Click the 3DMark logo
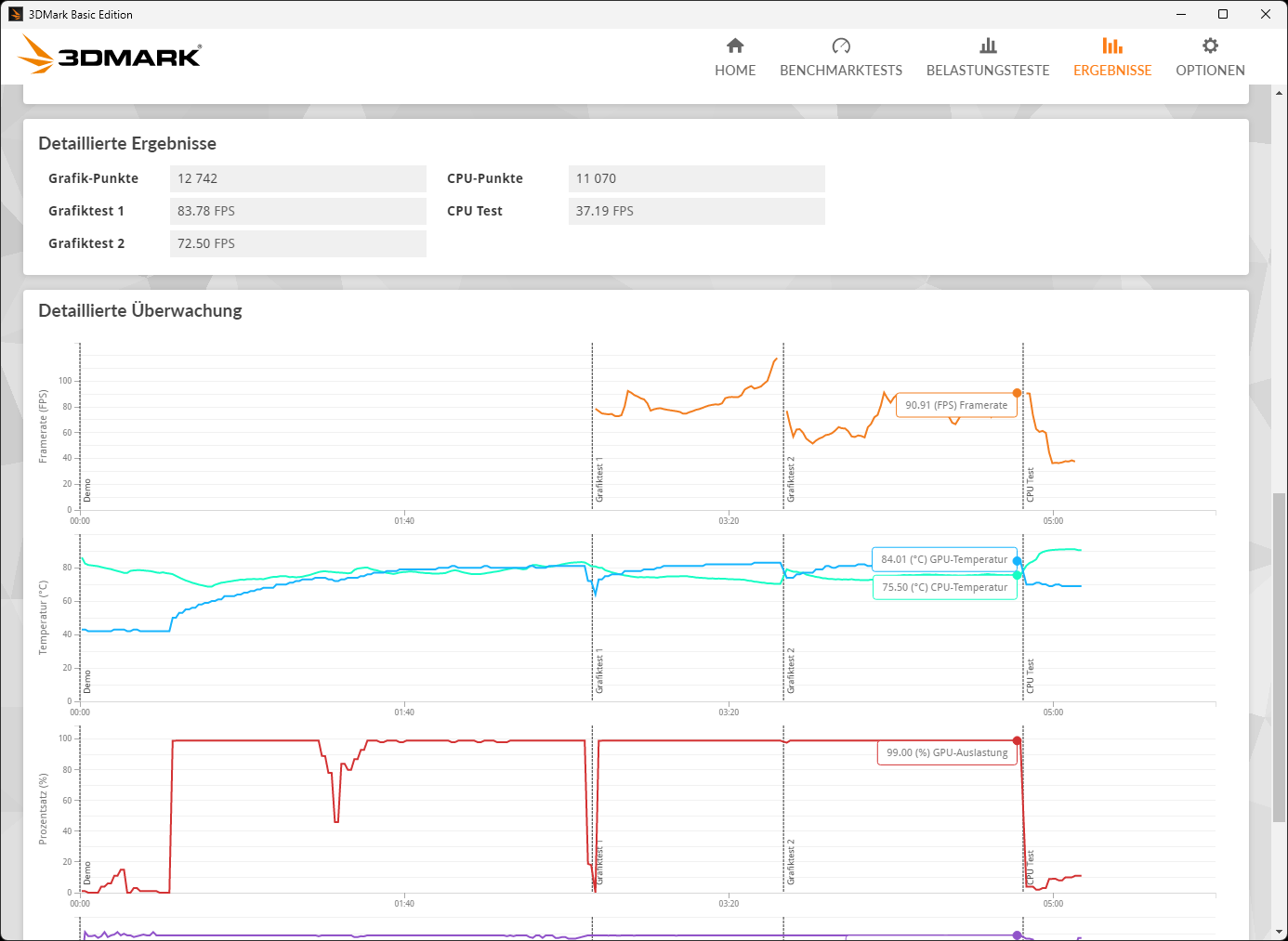1288x941 pixels. (x=110, y=55)
